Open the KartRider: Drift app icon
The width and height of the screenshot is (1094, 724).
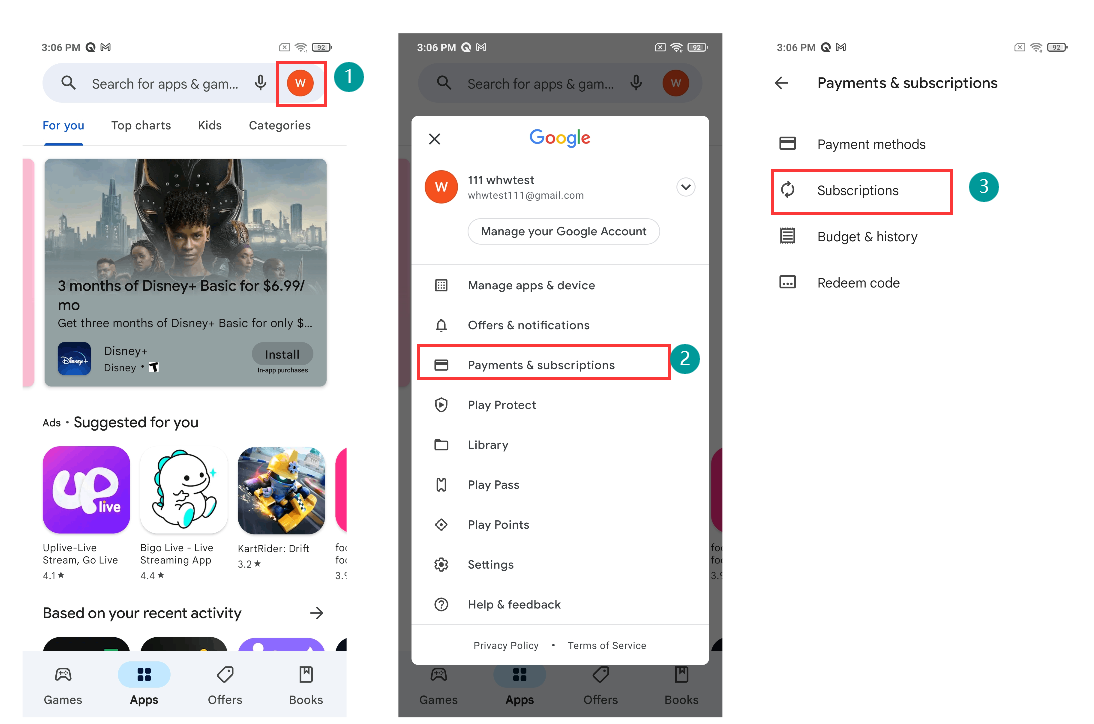pyautogui.click(x=281, y=490)
